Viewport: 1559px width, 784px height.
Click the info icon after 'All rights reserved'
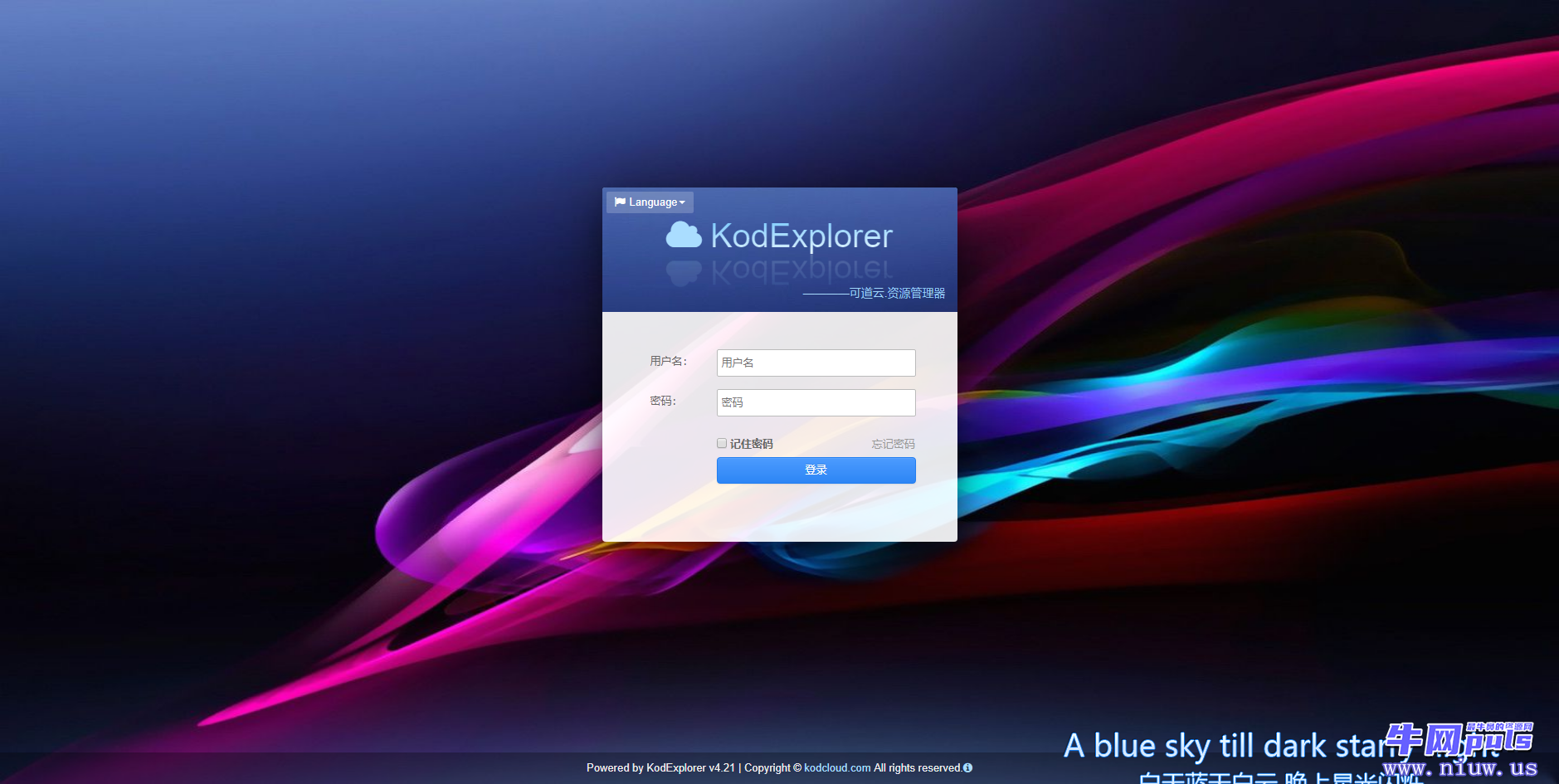click(x=967, y=768)
